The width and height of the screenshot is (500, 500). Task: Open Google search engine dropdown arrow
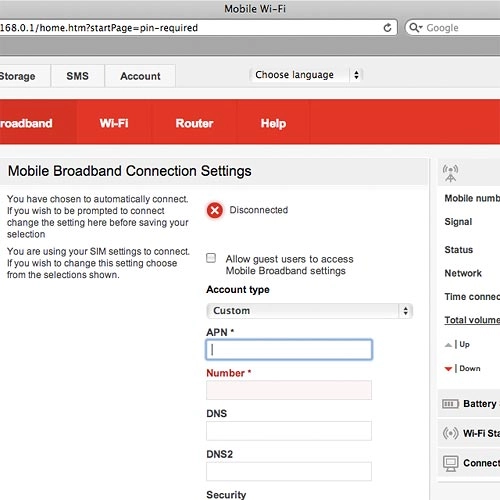(x=421, y=27)
